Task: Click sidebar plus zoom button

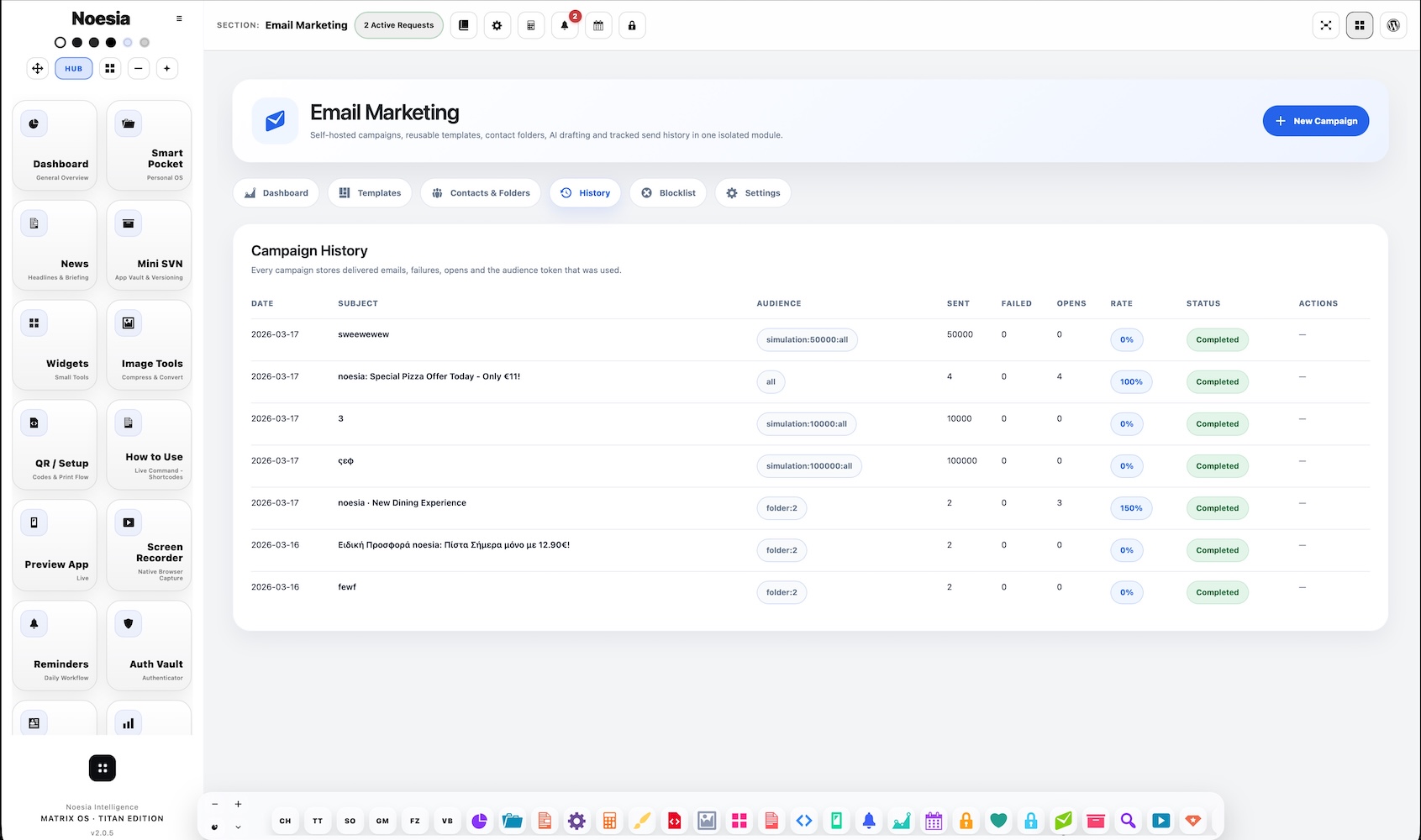Action: tap(167, 68)
